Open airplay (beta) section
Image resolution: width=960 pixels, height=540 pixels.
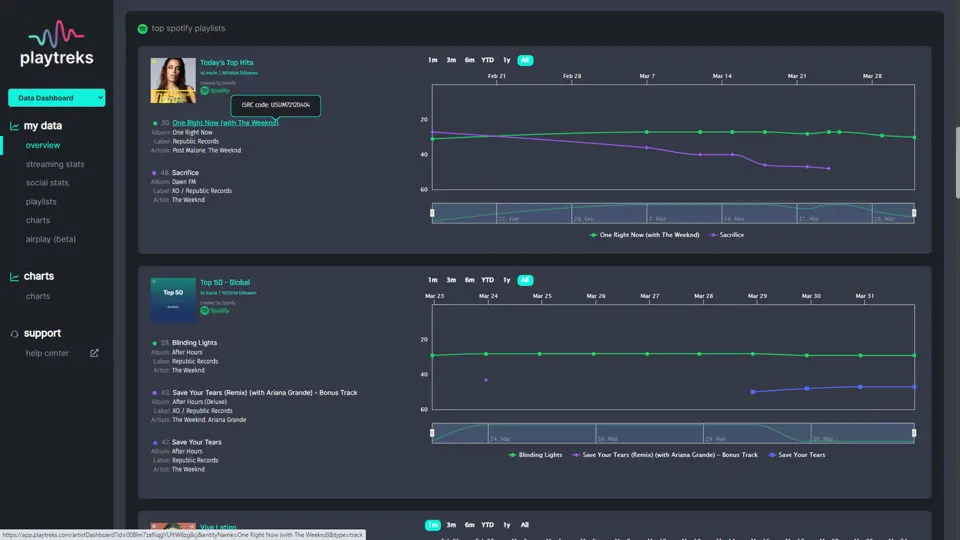point(51,239)
